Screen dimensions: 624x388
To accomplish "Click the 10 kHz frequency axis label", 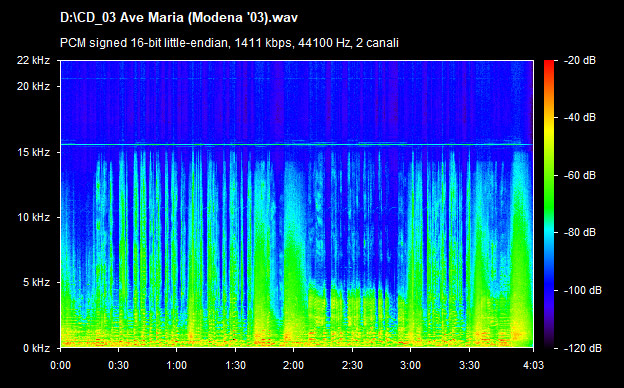I will click(x=33, y=217).
